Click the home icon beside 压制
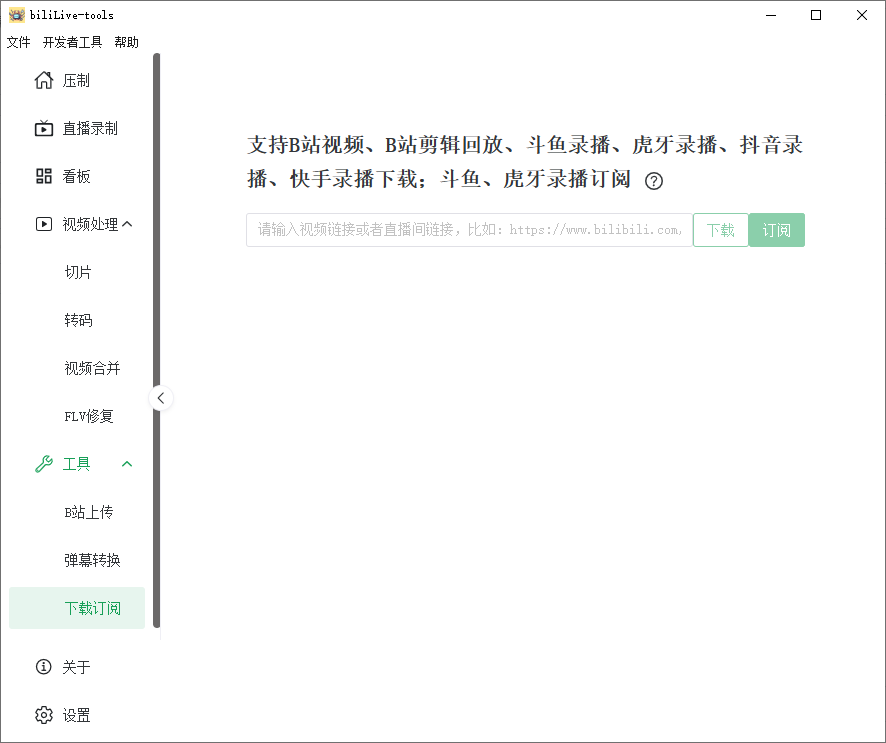The width and height of the screenshot is (886, 743). point(44,80)
